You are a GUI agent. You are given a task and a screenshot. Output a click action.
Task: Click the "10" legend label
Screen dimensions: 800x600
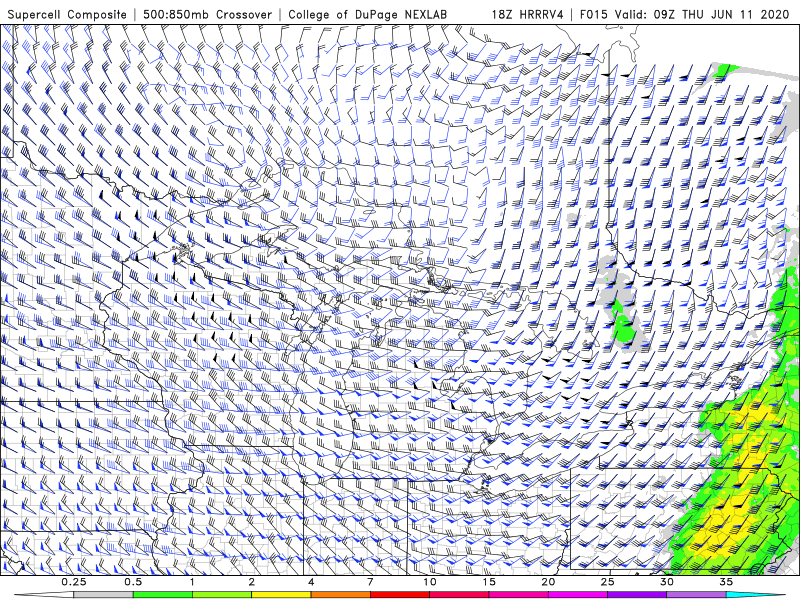[x=430, y=582]
